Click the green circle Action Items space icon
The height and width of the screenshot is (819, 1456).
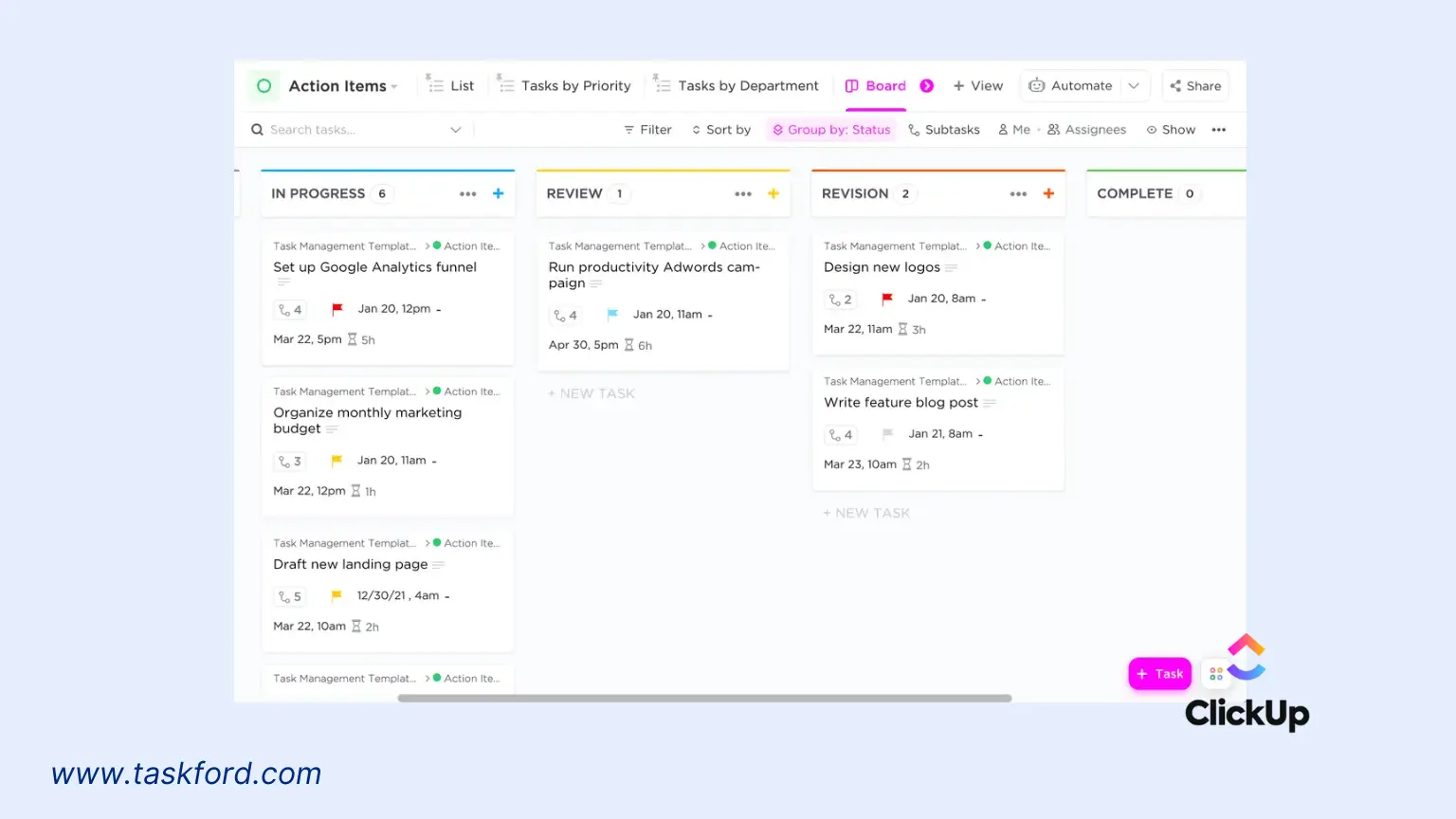(264, 86)
